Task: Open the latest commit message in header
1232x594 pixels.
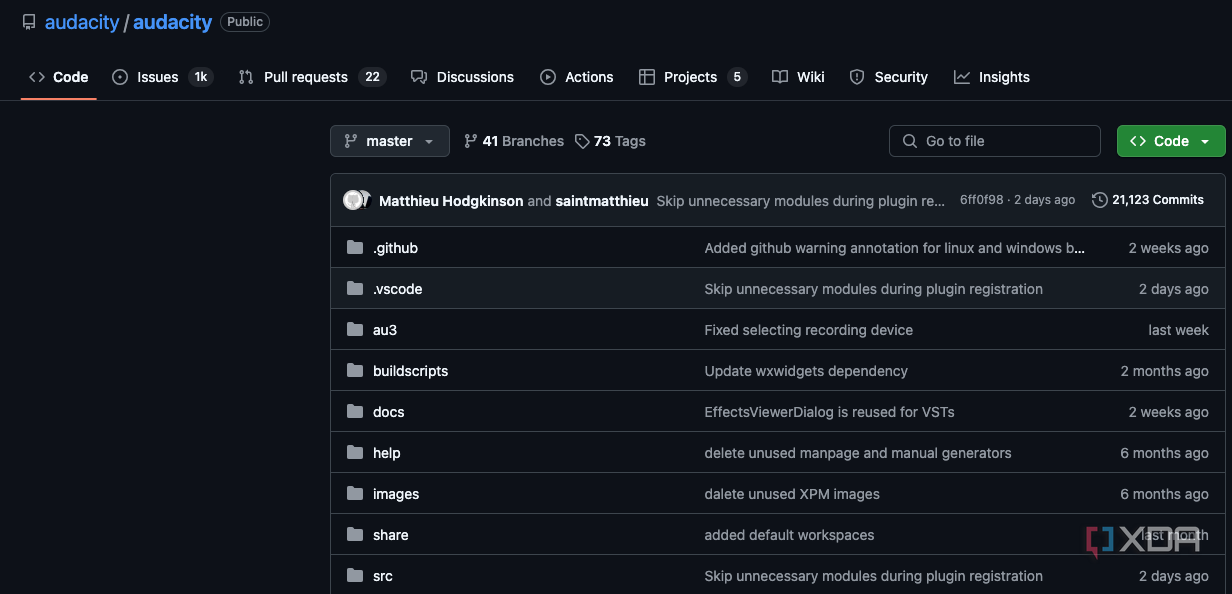Action: click(800, 200)
